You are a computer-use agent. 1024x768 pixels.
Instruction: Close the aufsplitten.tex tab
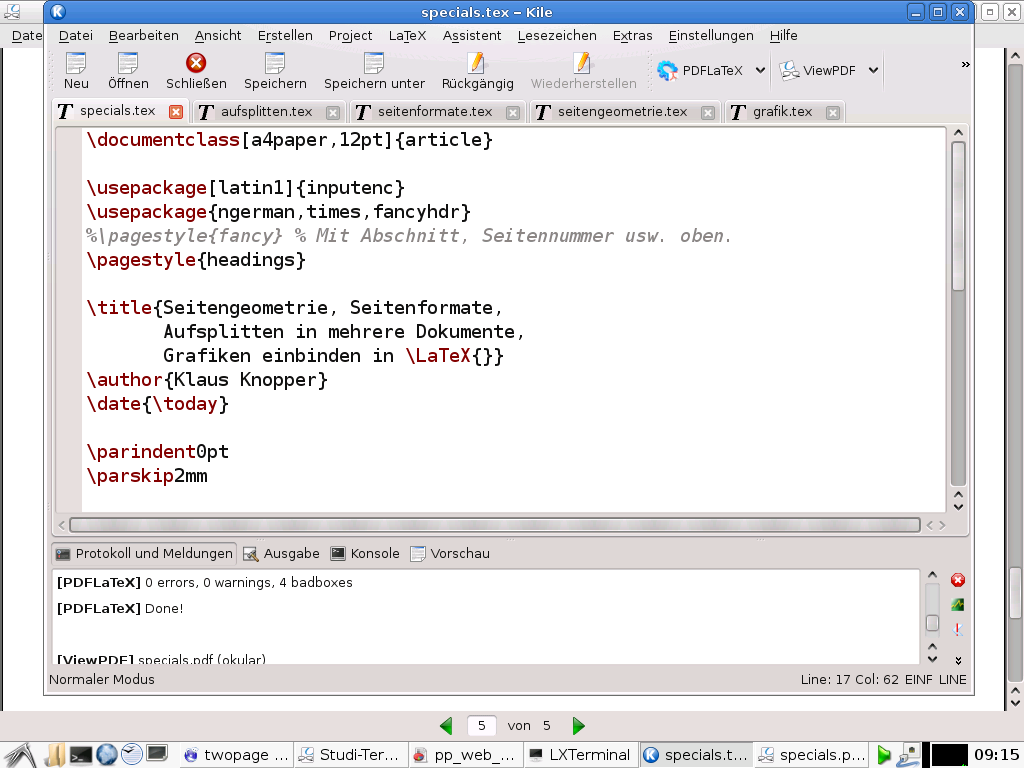coord(333,112)
